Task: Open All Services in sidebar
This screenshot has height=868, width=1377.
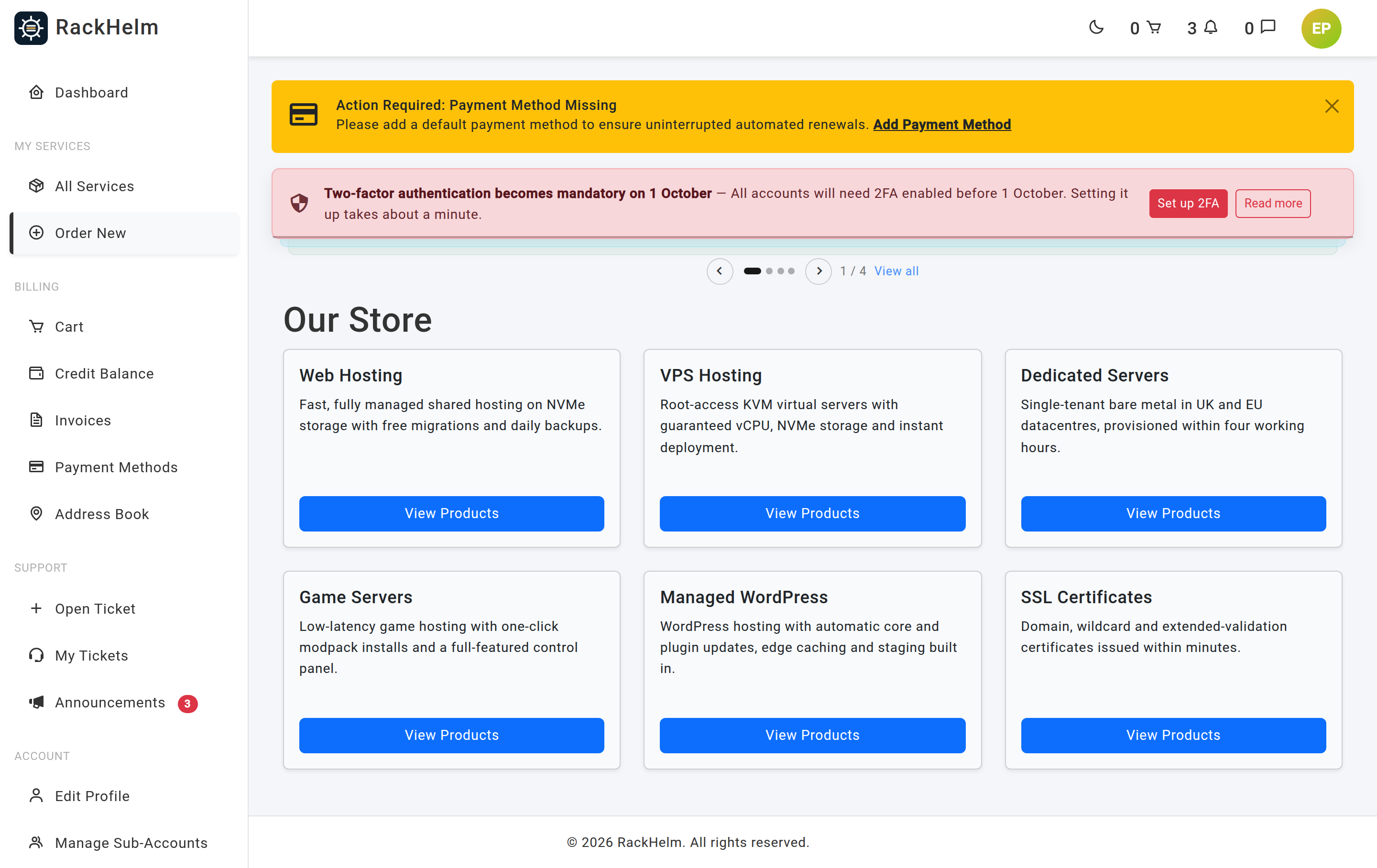Action: 125,186
